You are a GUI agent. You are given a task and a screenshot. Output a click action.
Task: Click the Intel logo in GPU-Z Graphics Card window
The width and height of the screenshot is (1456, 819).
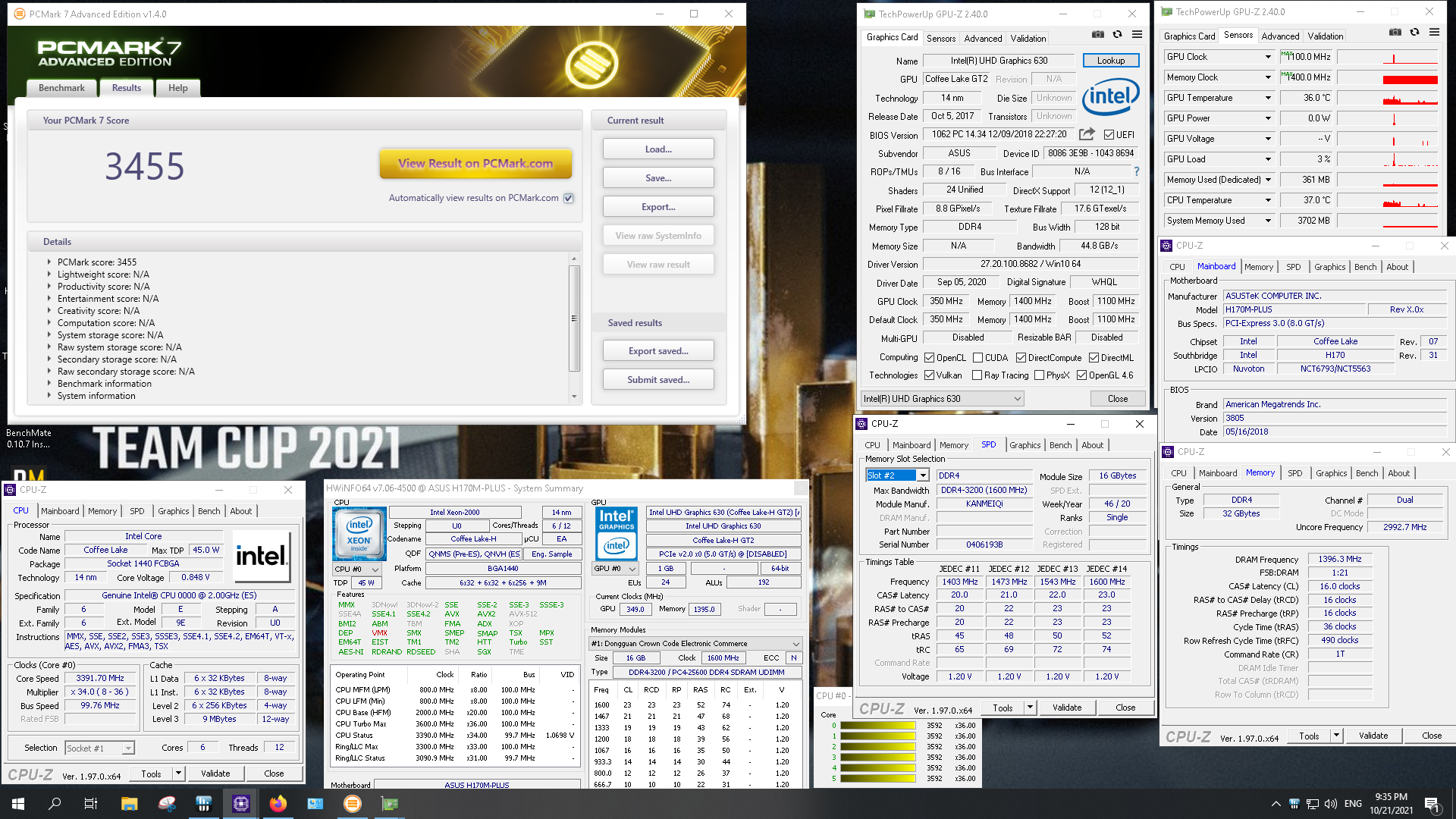click(x=1110, y=97)
